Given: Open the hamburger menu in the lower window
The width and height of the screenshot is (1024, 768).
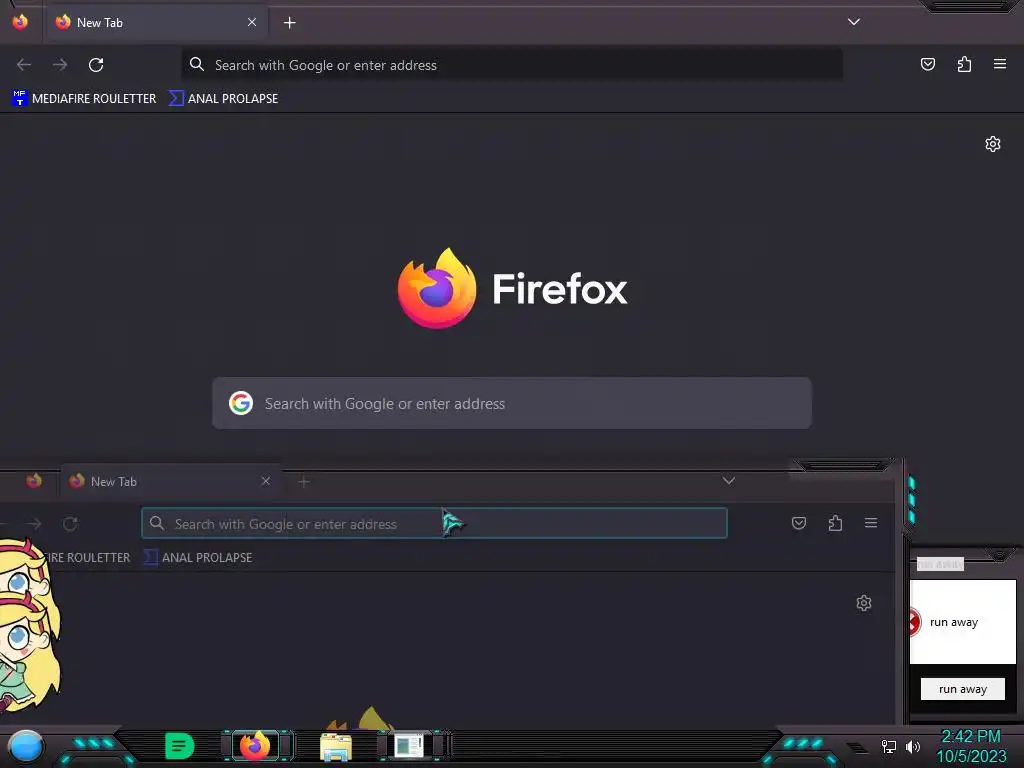Looking at the screenshot, I should (871, 523).
